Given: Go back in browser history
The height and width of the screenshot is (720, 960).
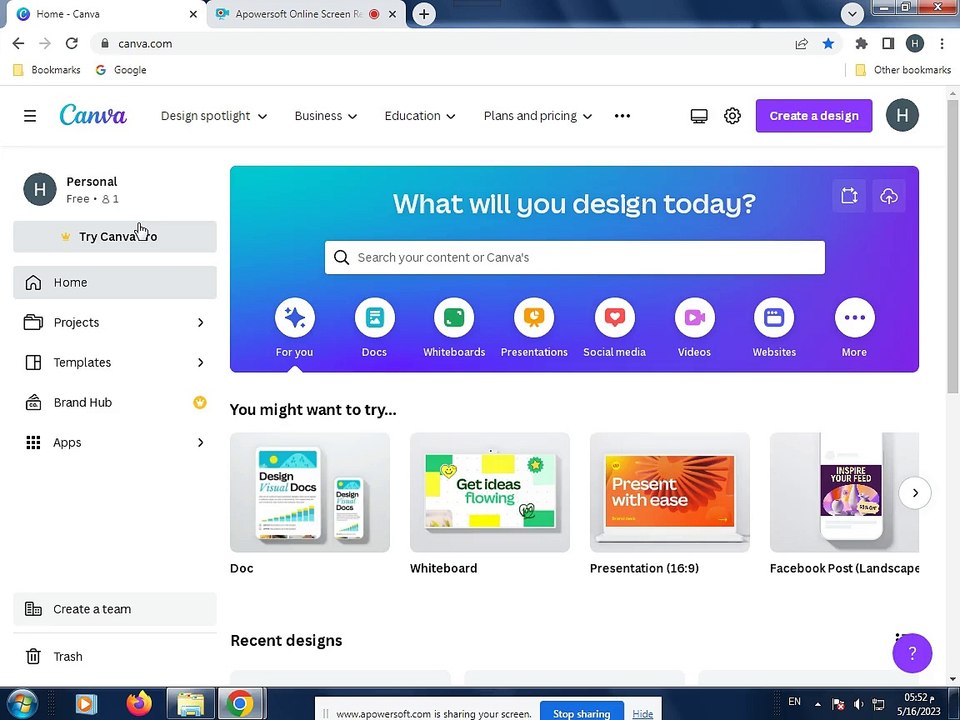Looking at the screenshot, I should point(18,43).
